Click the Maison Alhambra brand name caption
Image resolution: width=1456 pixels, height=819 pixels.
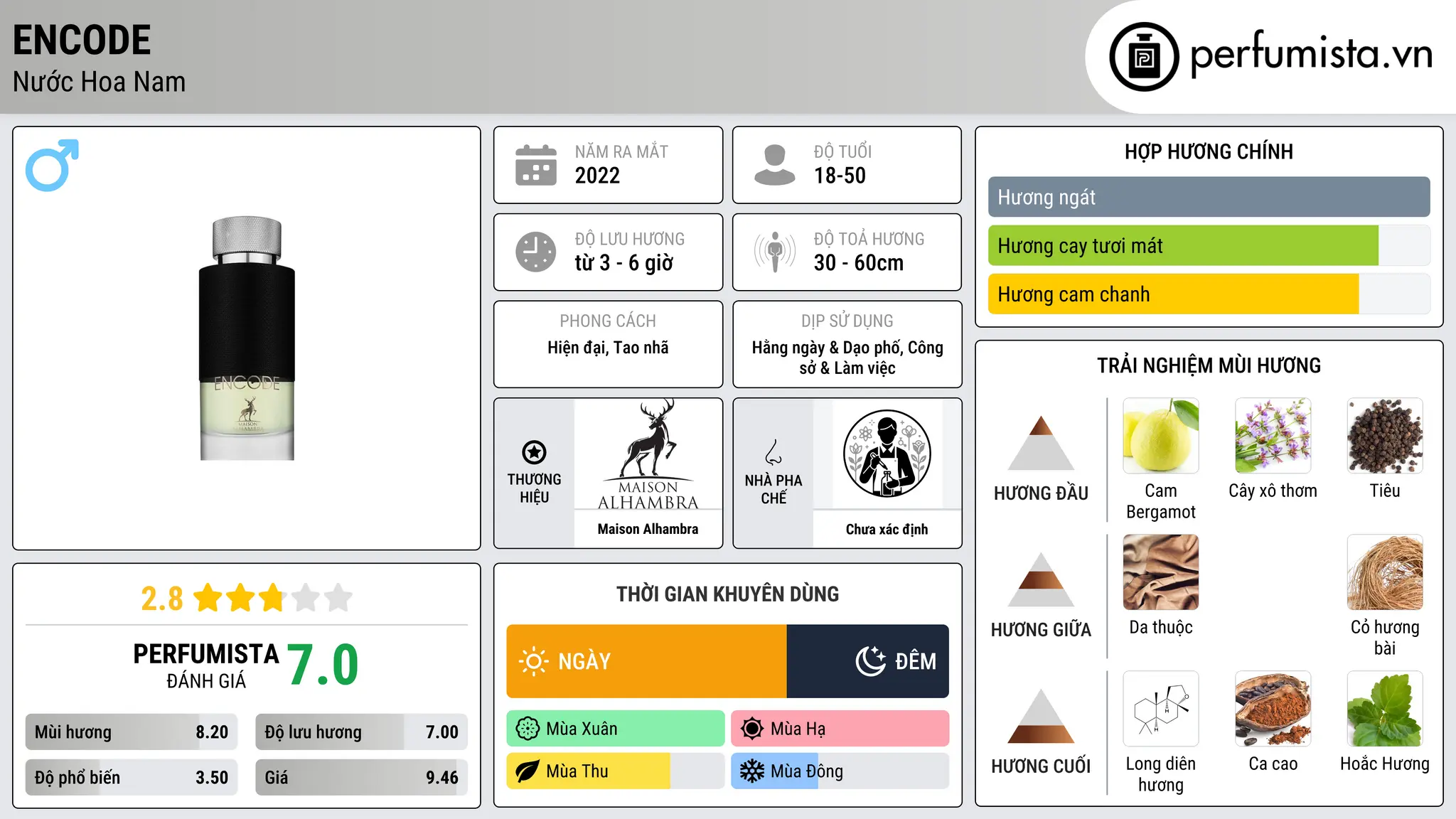point(648,529)
